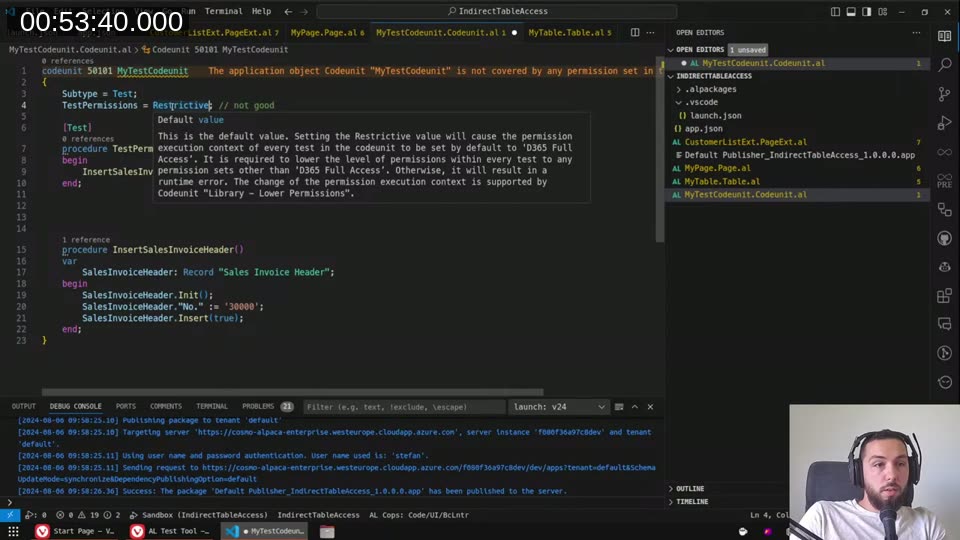The image size is (960, 540).
Task: Open launch.json in Explorer
Action: [716, 115]
